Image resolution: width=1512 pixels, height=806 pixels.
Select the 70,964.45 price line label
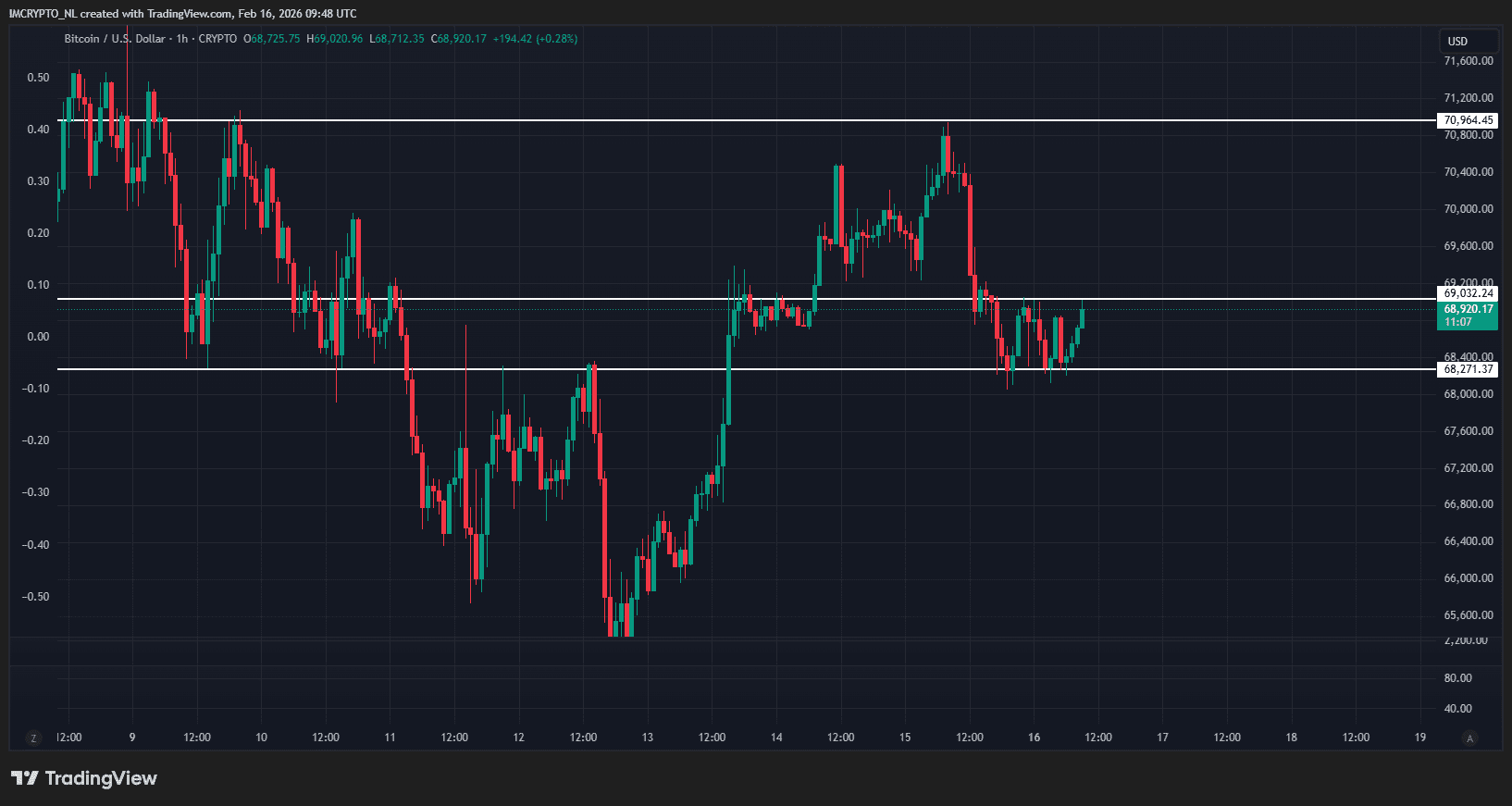pos(1468,120)
